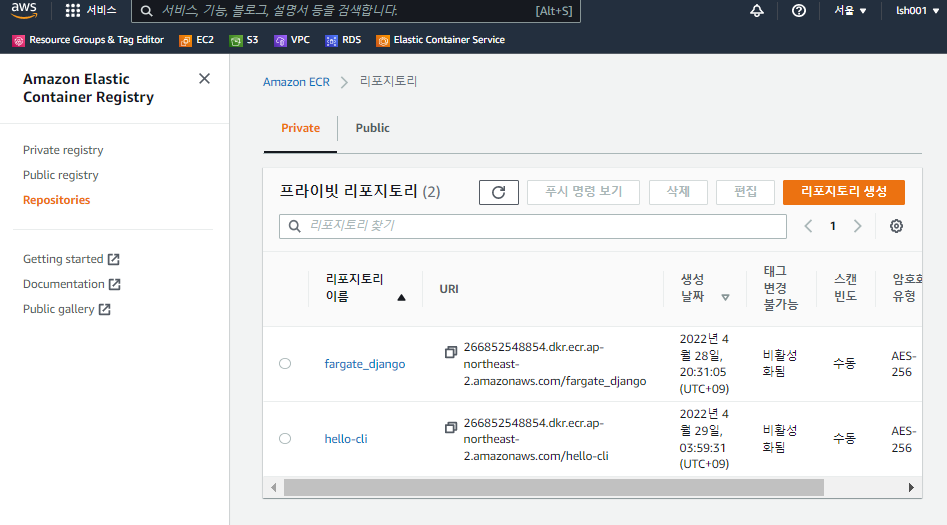
Task: Click the hello-cli creation date cell
Action: [704, 439]
